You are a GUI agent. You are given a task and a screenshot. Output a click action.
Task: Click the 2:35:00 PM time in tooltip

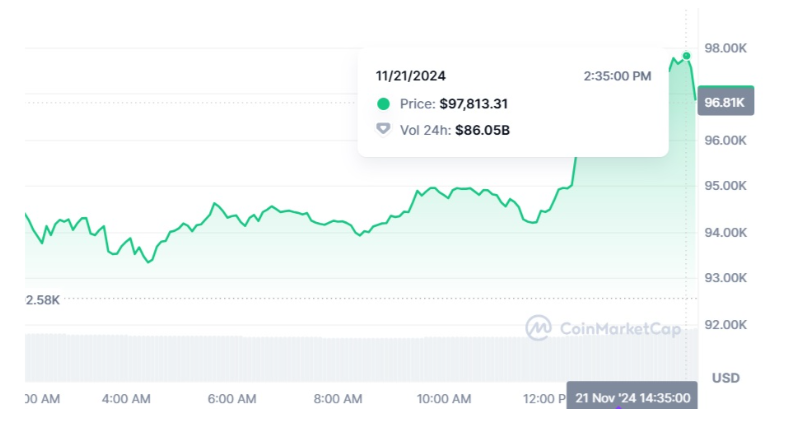tap(617, 76)
